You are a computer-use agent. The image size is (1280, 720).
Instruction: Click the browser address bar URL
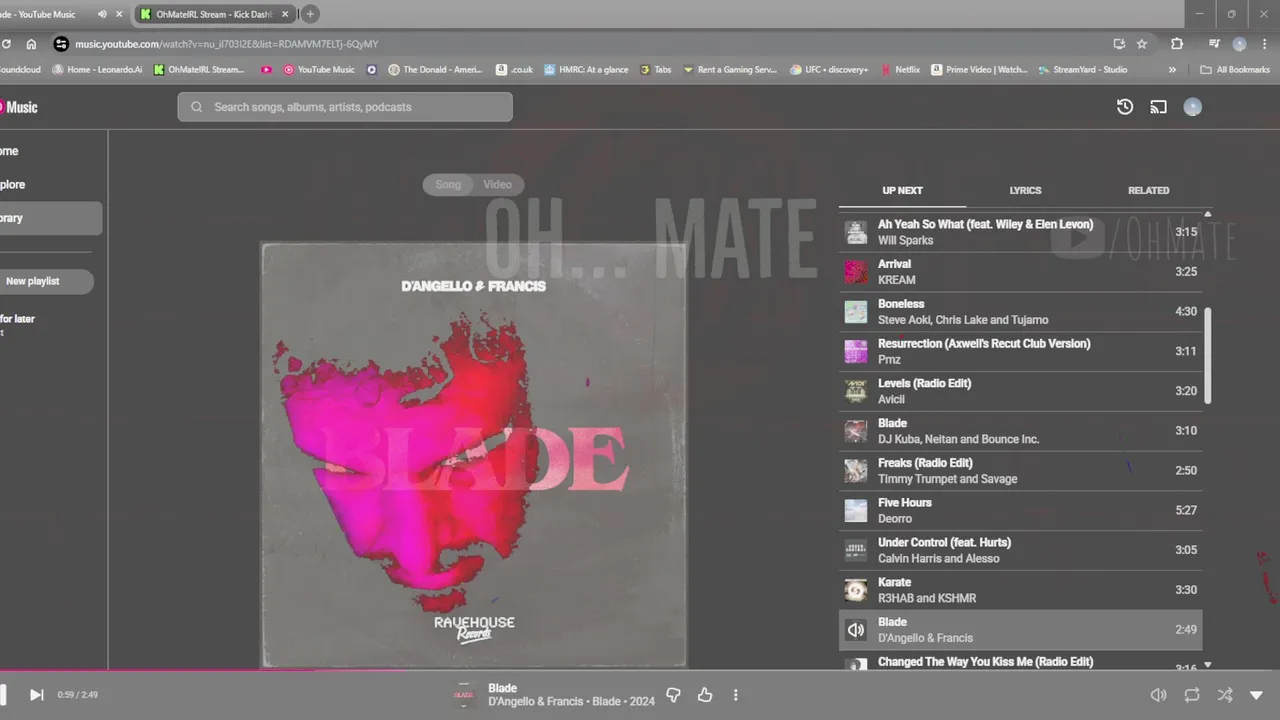tap(227, 44)
